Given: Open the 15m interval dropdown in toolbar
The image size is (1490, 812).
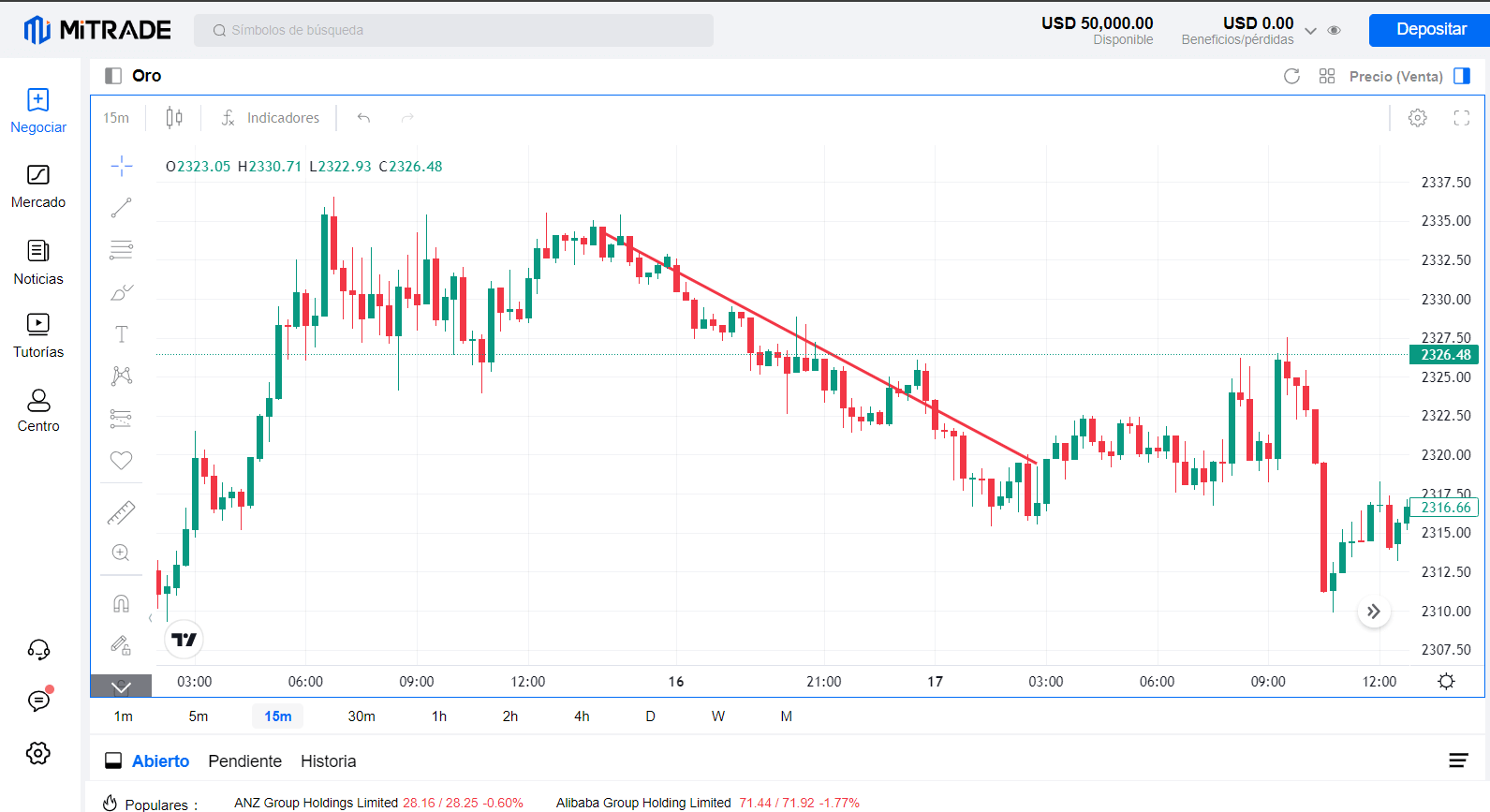Looking at the screenshot, I should coord(116,118).
